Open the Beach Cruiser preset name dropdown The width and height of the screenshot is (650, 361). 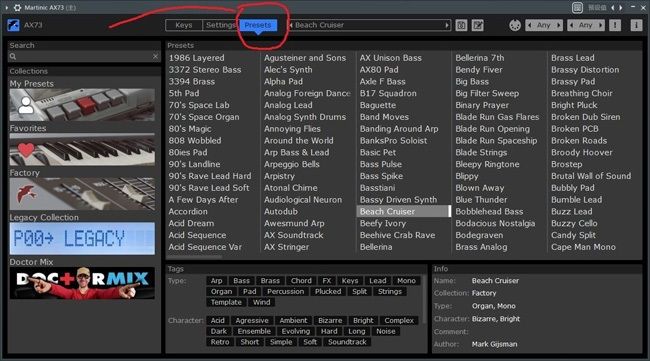(369, 25)
